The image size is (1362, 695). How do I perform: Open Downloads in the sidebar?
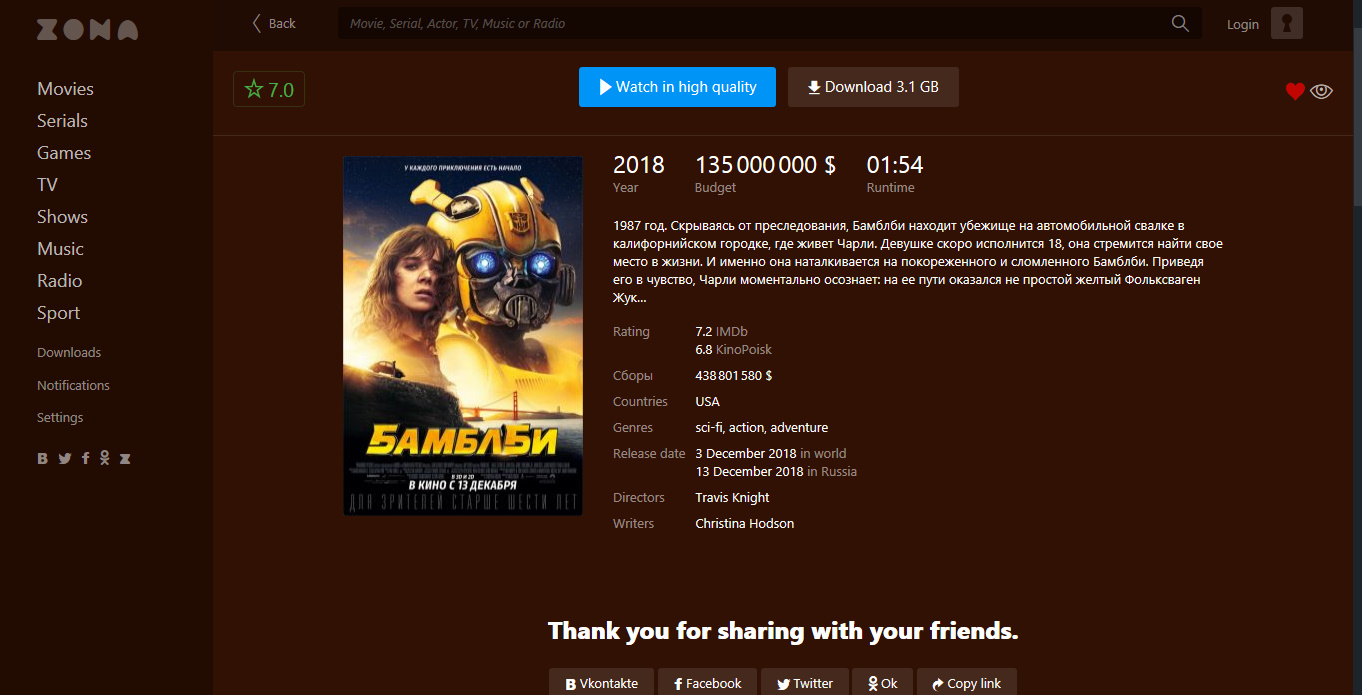coord(69,353)
